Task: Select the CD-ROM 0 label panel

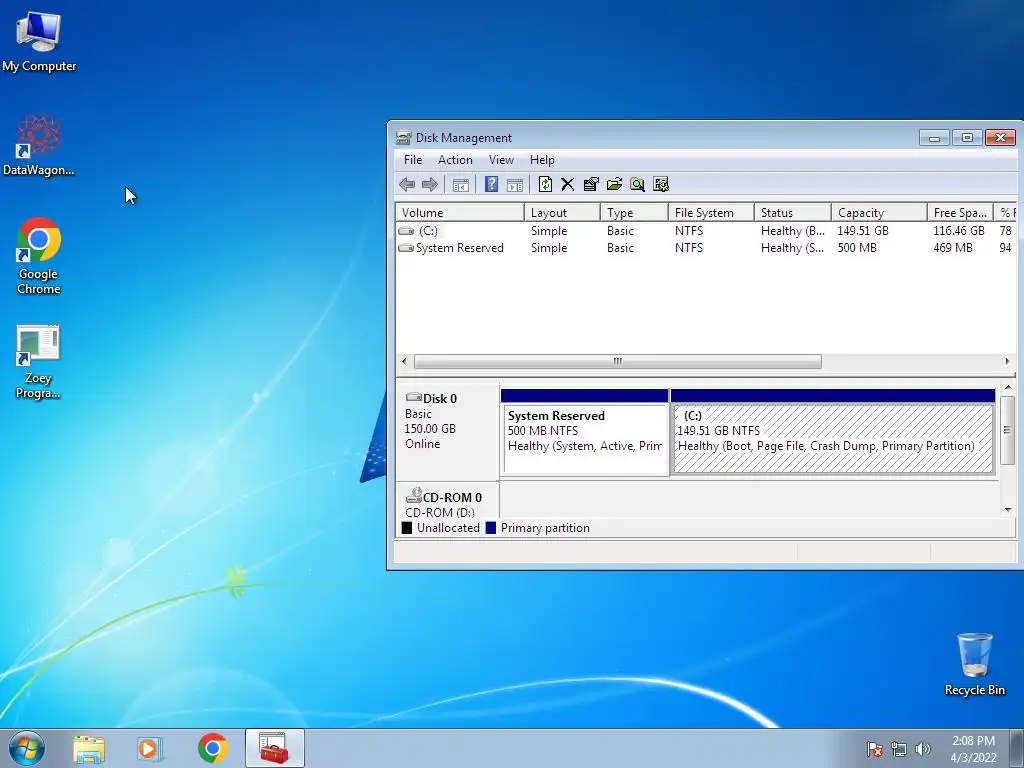Action: click(447, 502)
